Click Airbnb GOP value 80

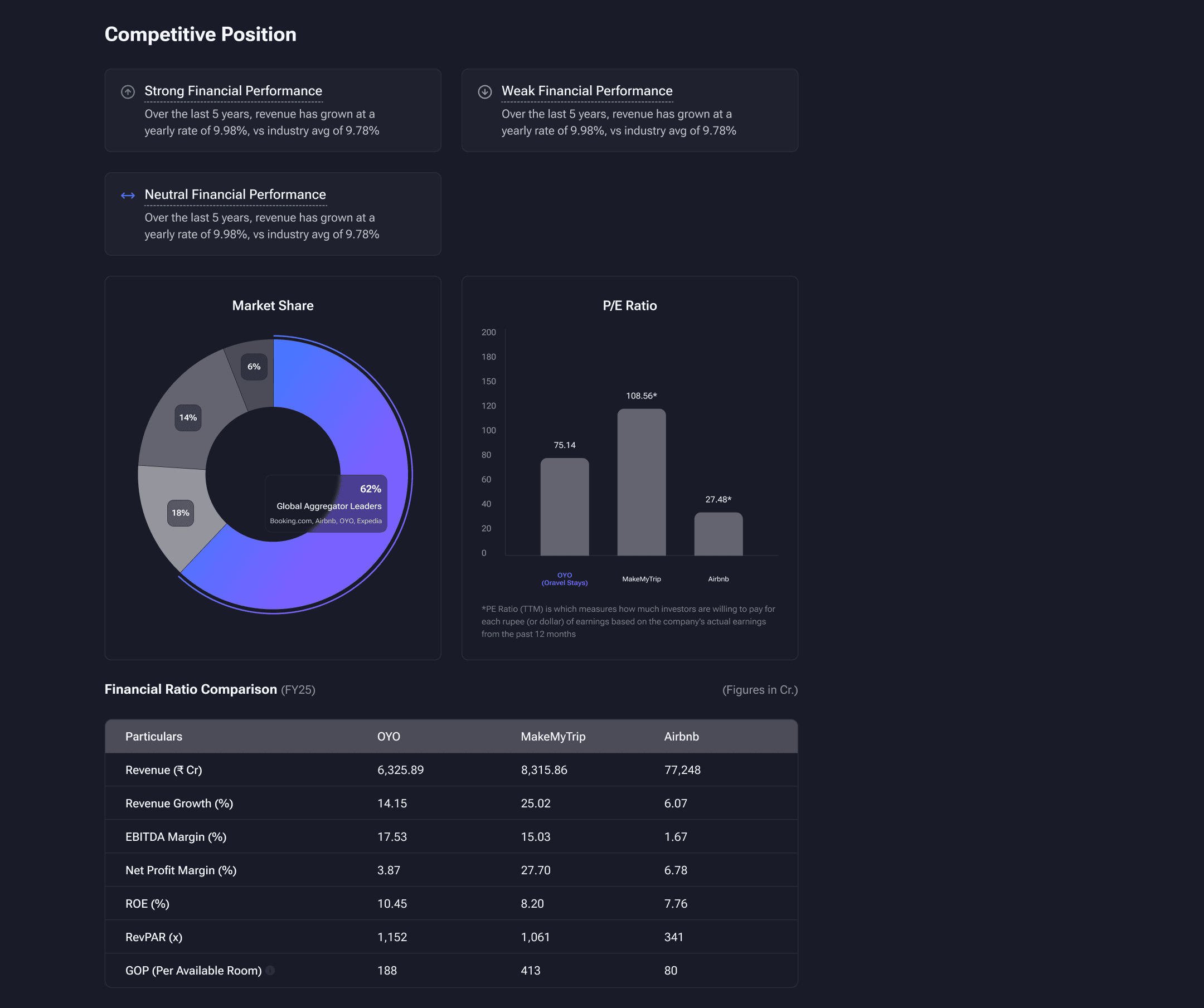pyautogui.click(x=671, y=970)
